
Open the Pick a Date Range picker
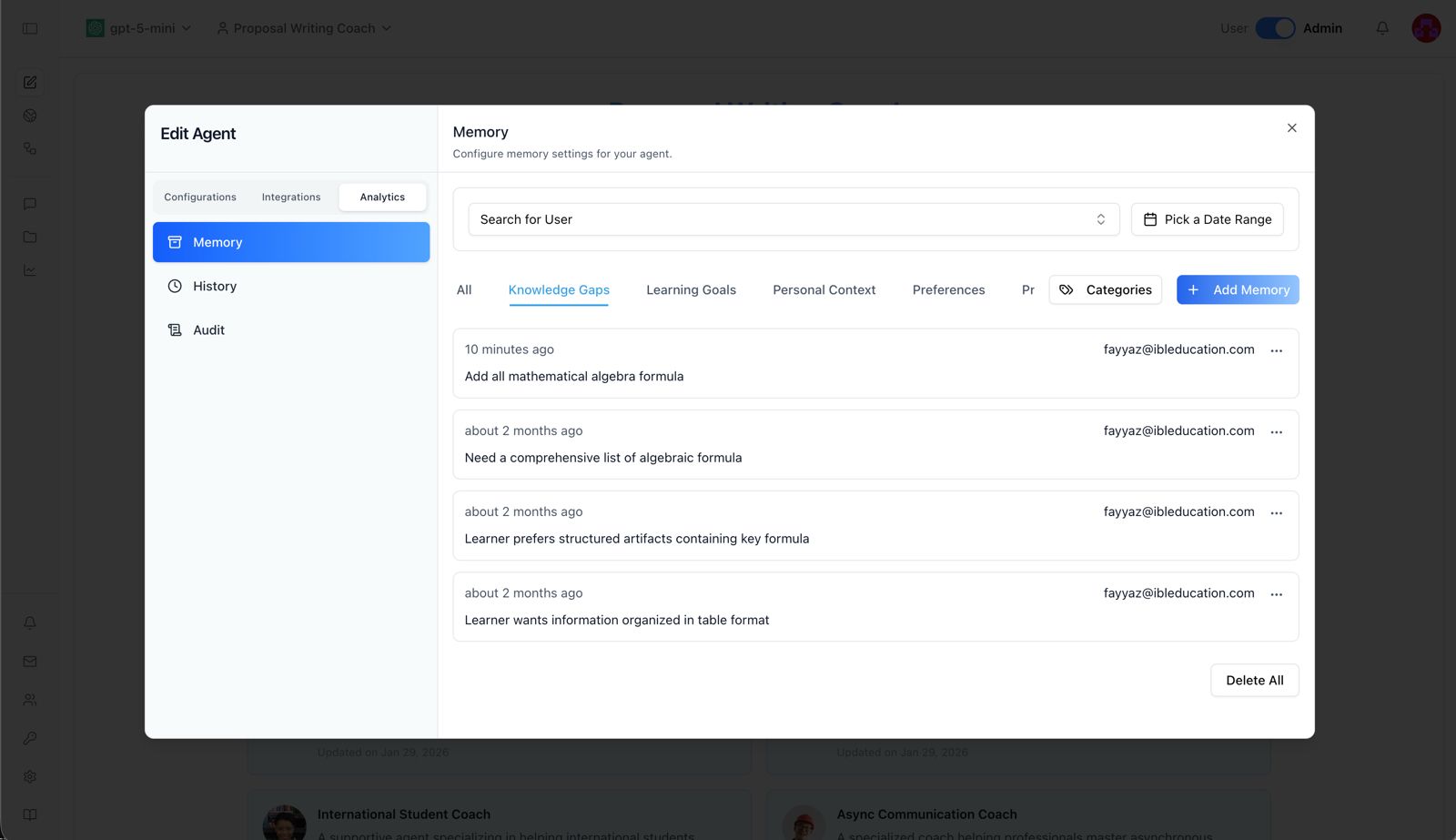point(1207,219)
